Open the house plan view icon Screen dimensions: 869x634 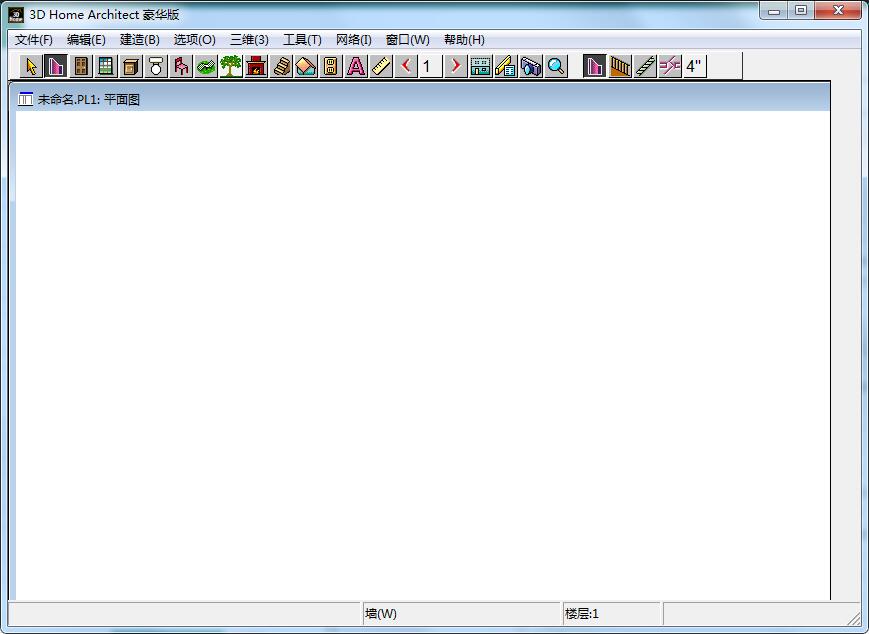tap(480, 66)
